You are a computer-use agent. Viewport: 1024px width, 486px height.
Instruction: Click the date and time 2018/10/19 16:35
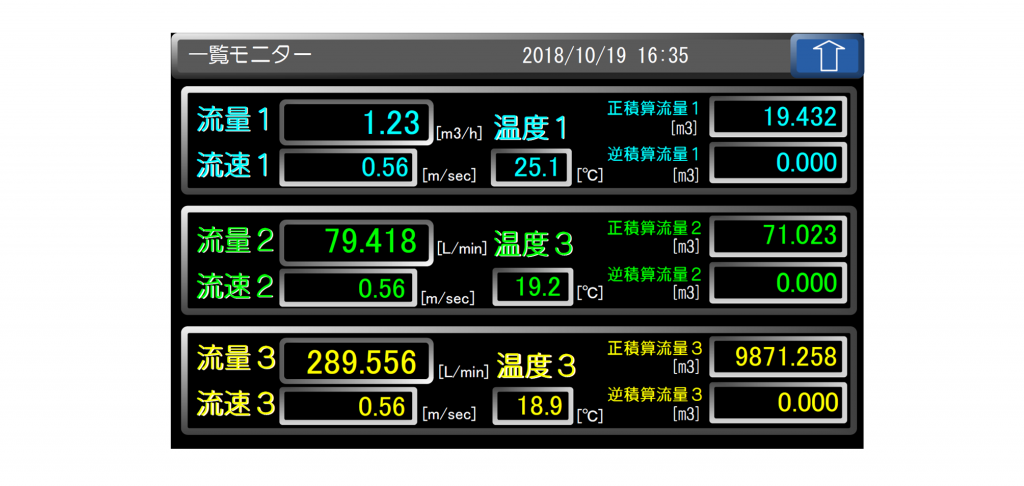(x=605, y=56)
